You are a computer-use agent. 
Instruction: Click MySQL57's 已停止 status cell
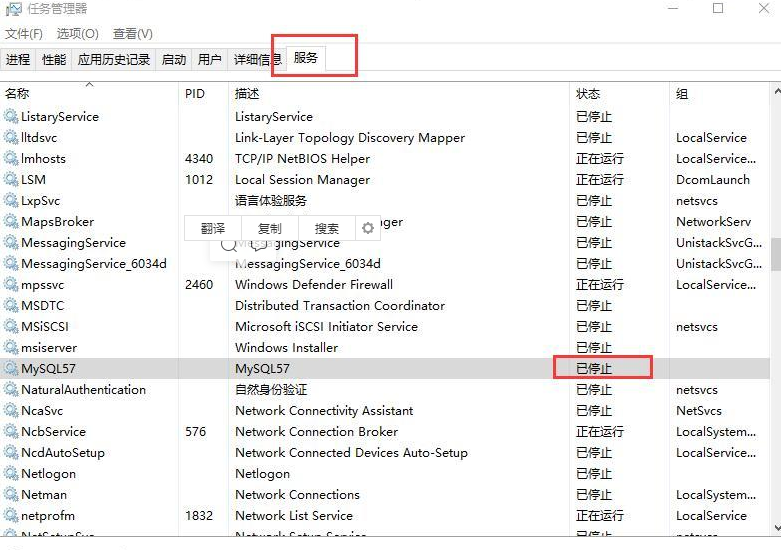click(594, 369)
